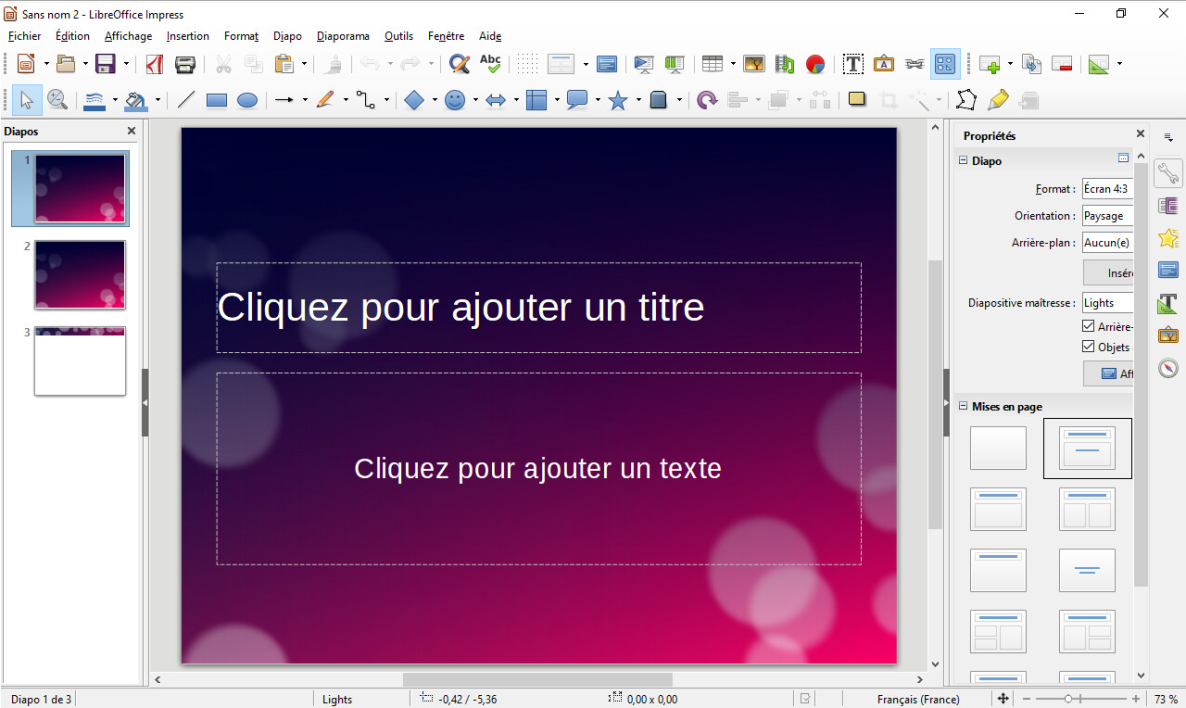The image size is (1186, 708).
Task: Open the sidebar Gallery panel
Action: [x=1168, y=335]
